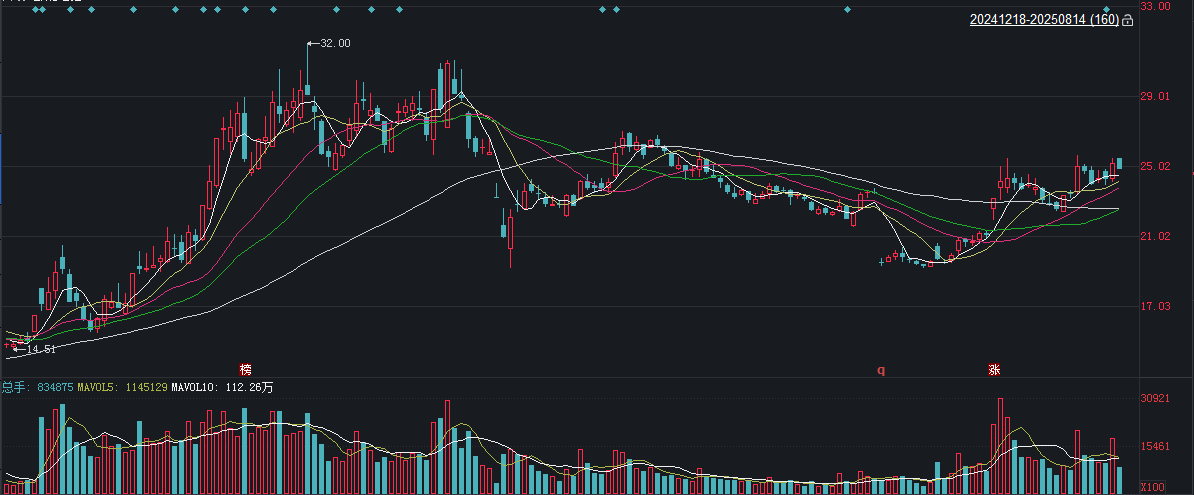Image resolution: width=1194 pixels, height=495 pixels.
Task: Select the rightmost diamond marker at top
Action: (1106, 9)
